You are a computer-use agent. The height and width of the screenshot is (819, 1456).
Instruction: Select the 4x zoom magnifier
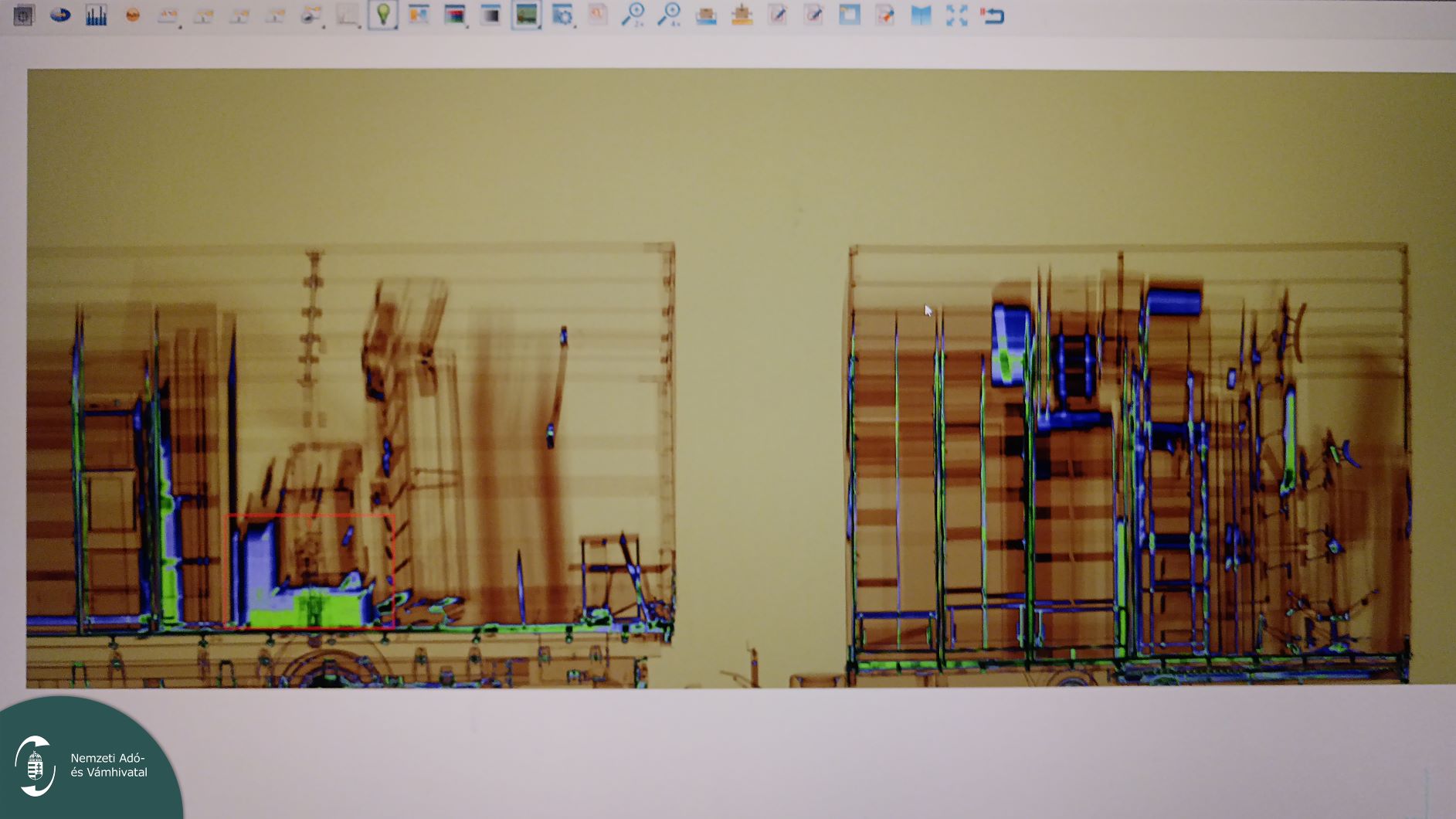pos(669,15)
